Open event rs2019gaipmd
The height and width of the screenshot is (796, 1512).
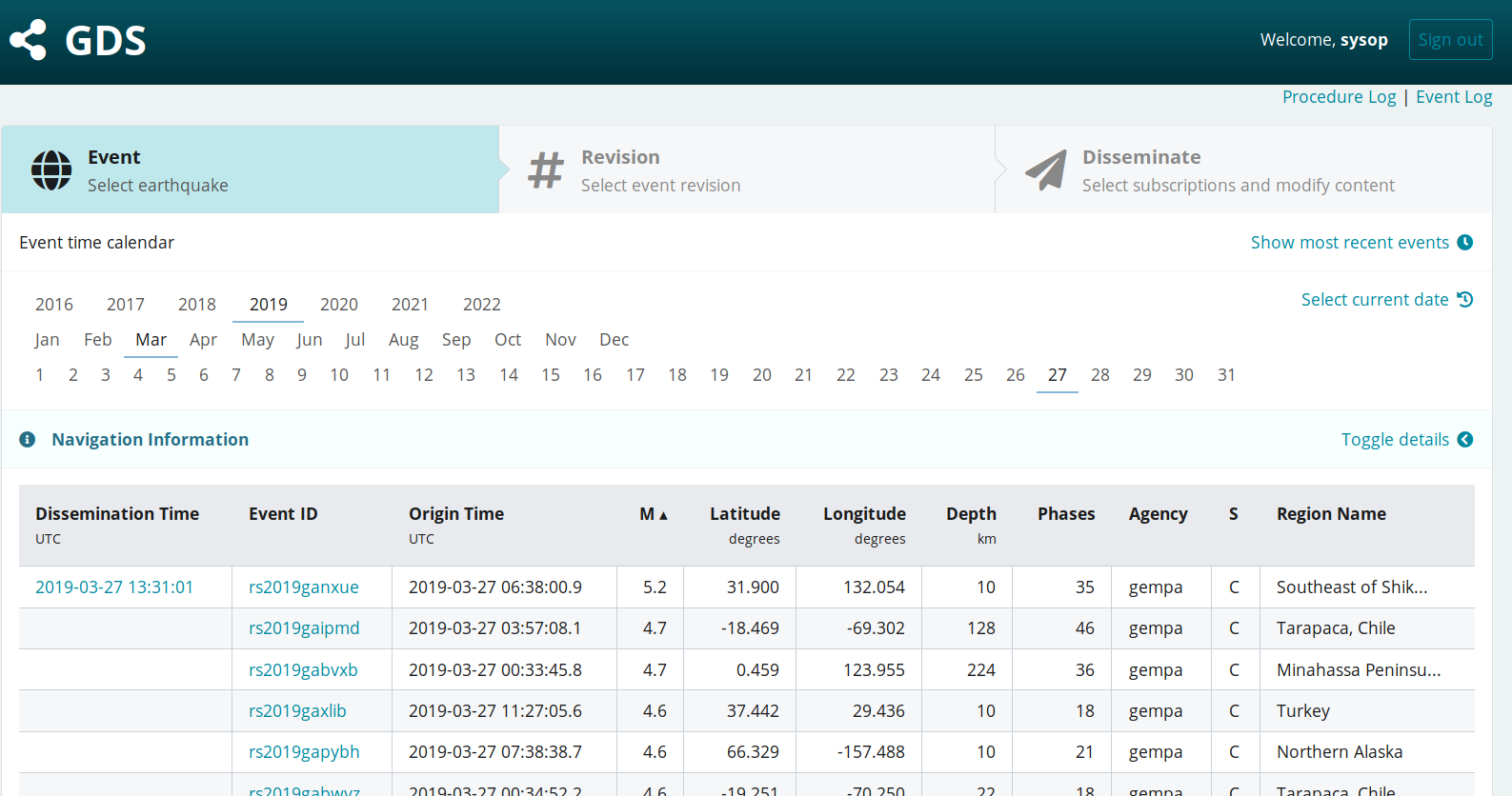pos(304,628)
